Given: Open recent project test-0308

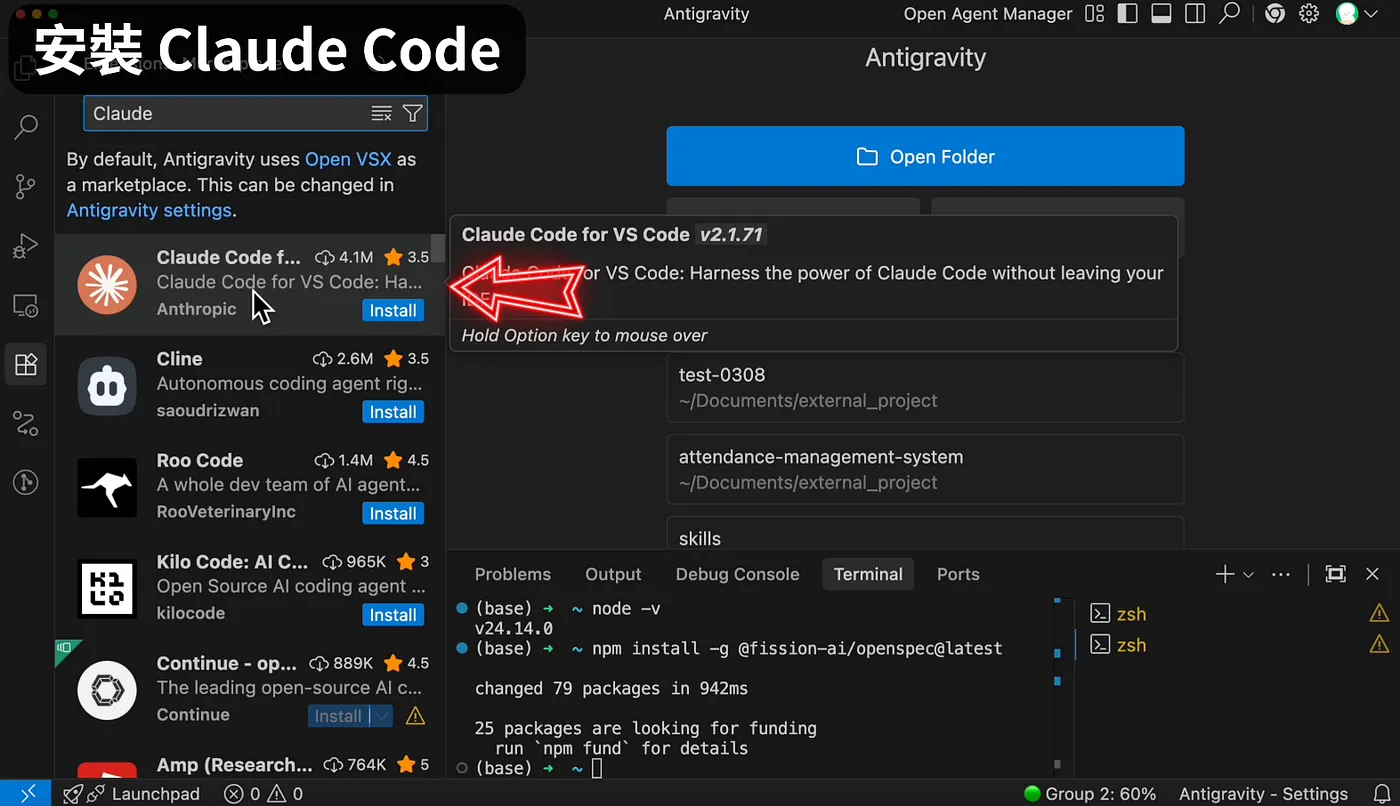Looking at the screenshot, I should click(925, 387).
